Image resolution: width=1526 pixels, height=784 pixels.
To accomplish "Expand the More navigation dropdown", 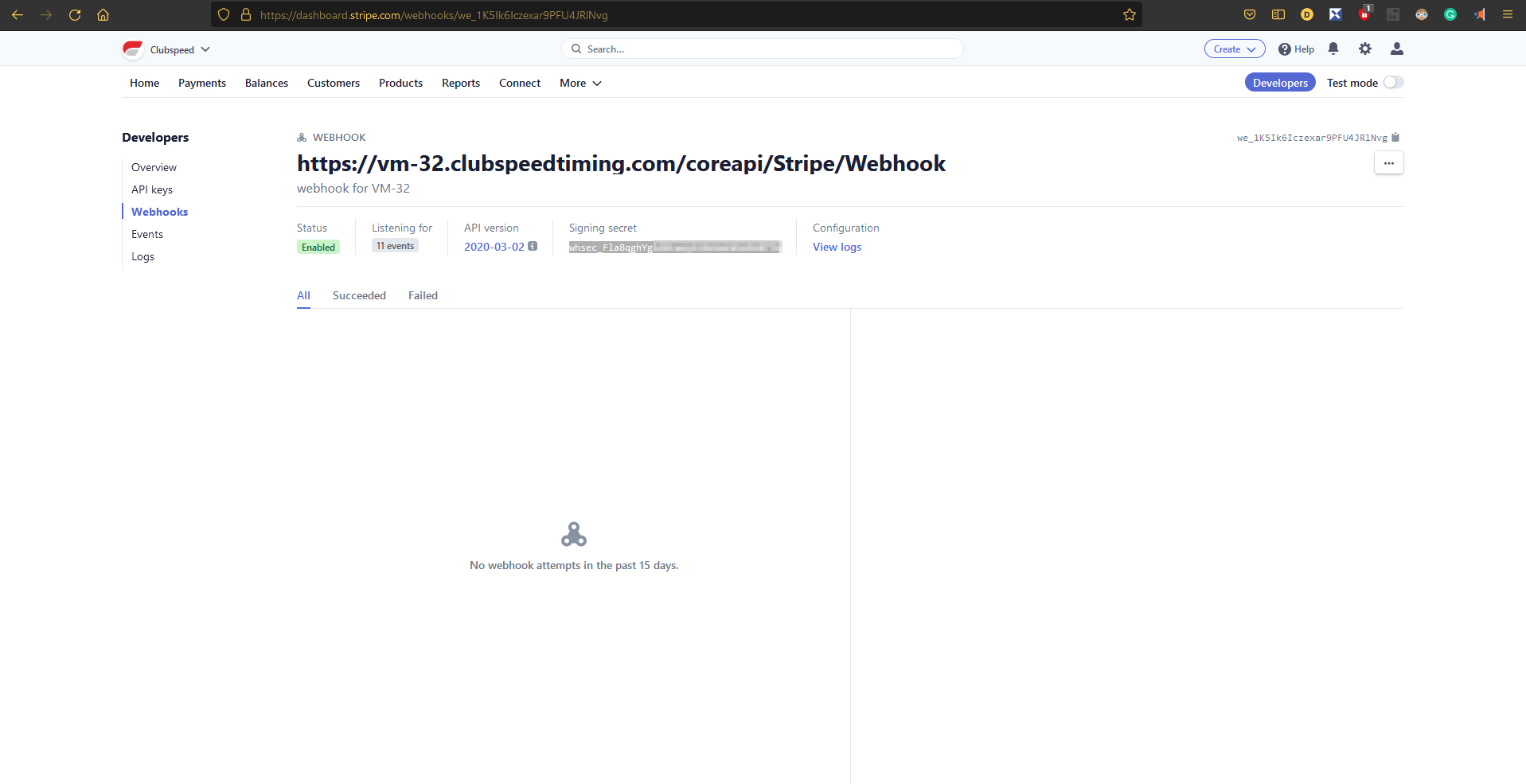I will tap(580, 83).
